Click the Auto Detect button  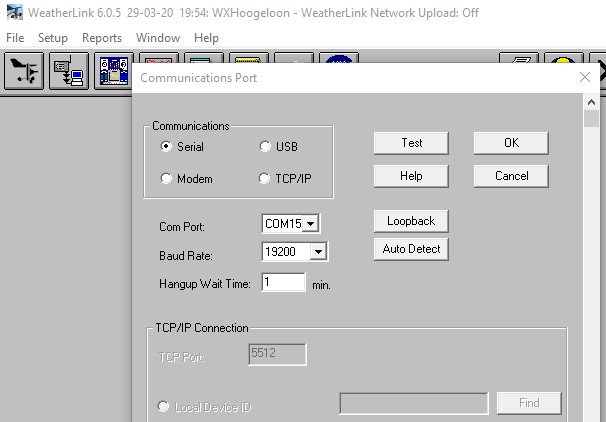411,249
